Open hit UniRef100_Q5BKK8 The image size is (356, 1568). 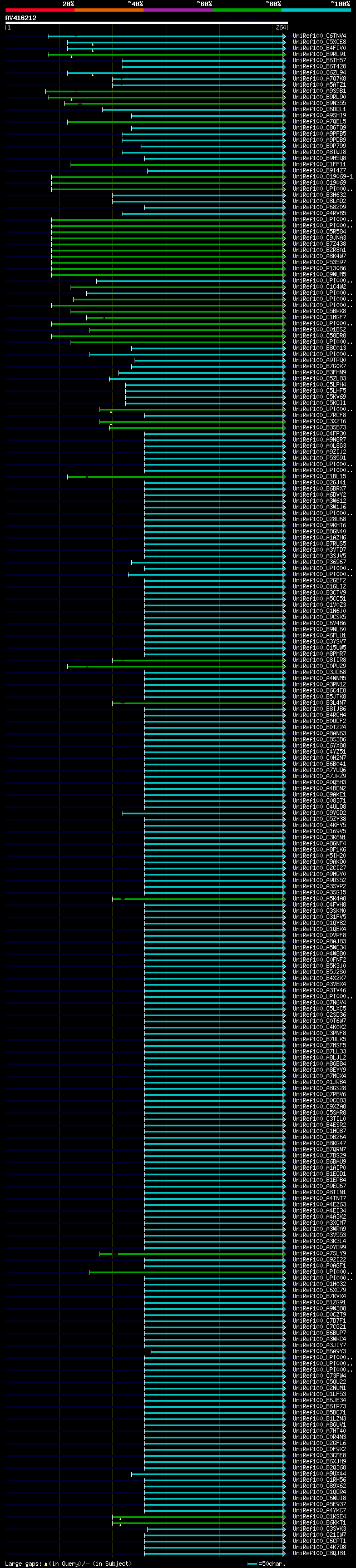(319, 311)
